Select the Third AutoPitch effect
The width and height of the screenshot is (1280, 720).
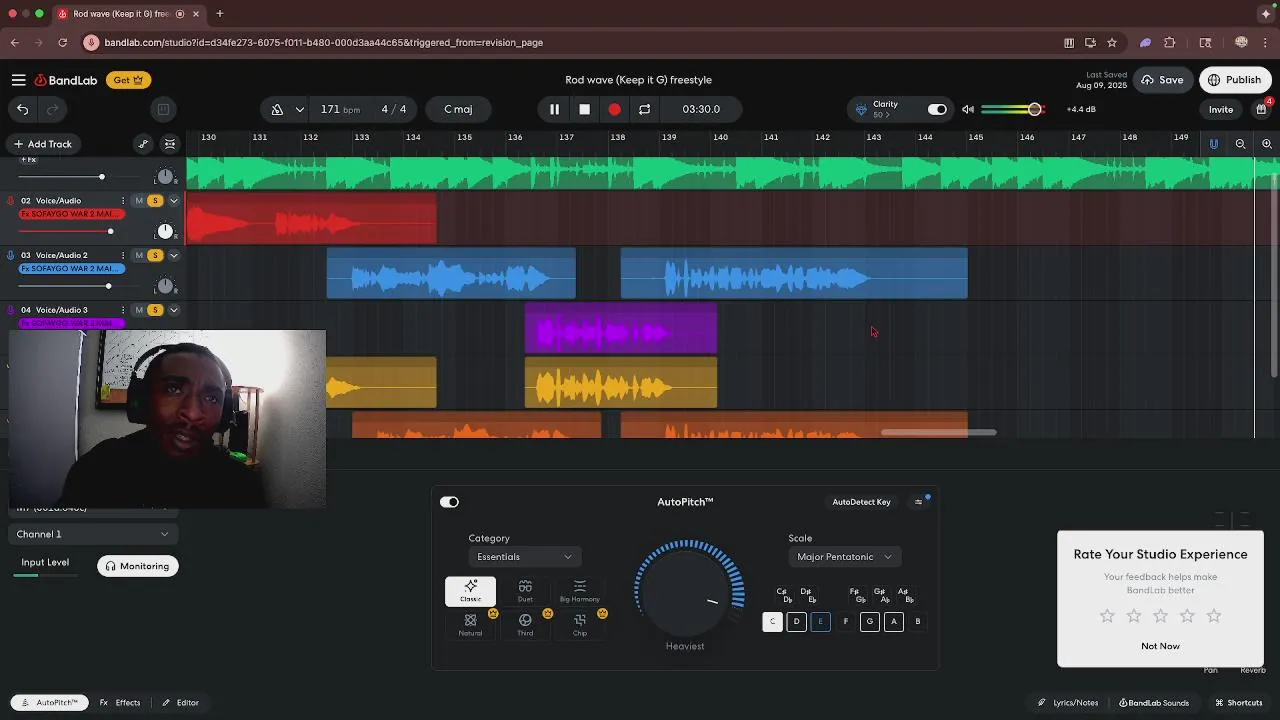pyautogui.click(x=525, y=625)
